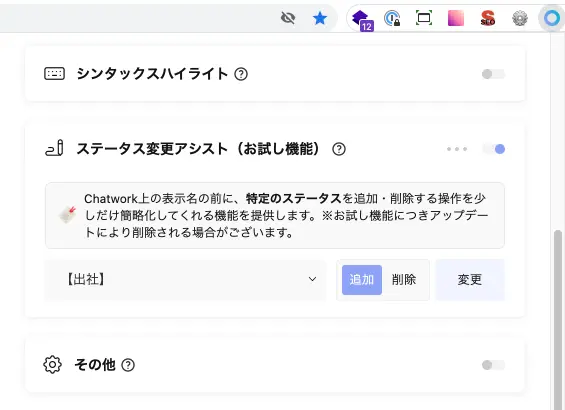Click the blue bookmark star icon
This screenshot has width=565, height=410.
click(x=320, y=18)
